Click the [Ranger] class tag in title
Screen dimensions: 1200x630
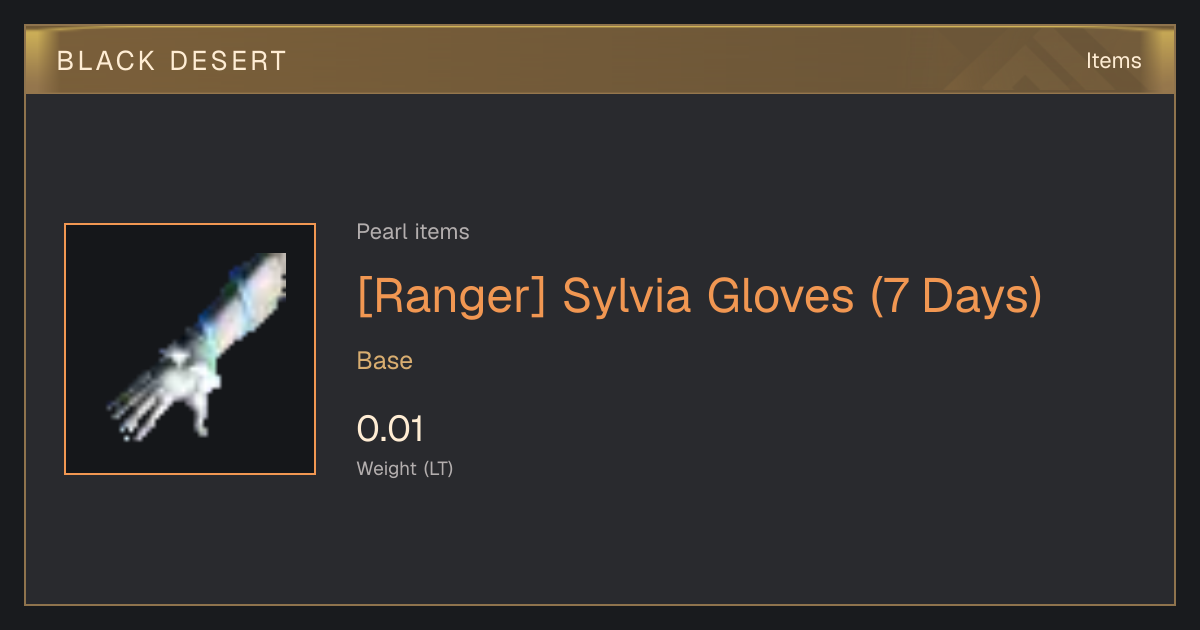point(451,296)
